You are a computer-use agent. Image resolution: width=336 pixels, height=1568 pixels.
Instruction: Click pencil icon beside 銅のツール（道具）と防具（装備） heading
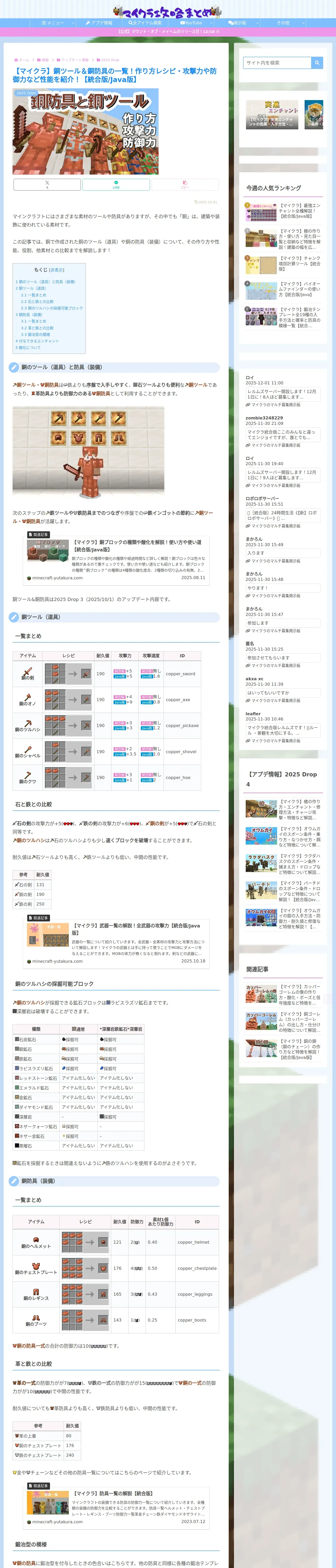[14, 367]
